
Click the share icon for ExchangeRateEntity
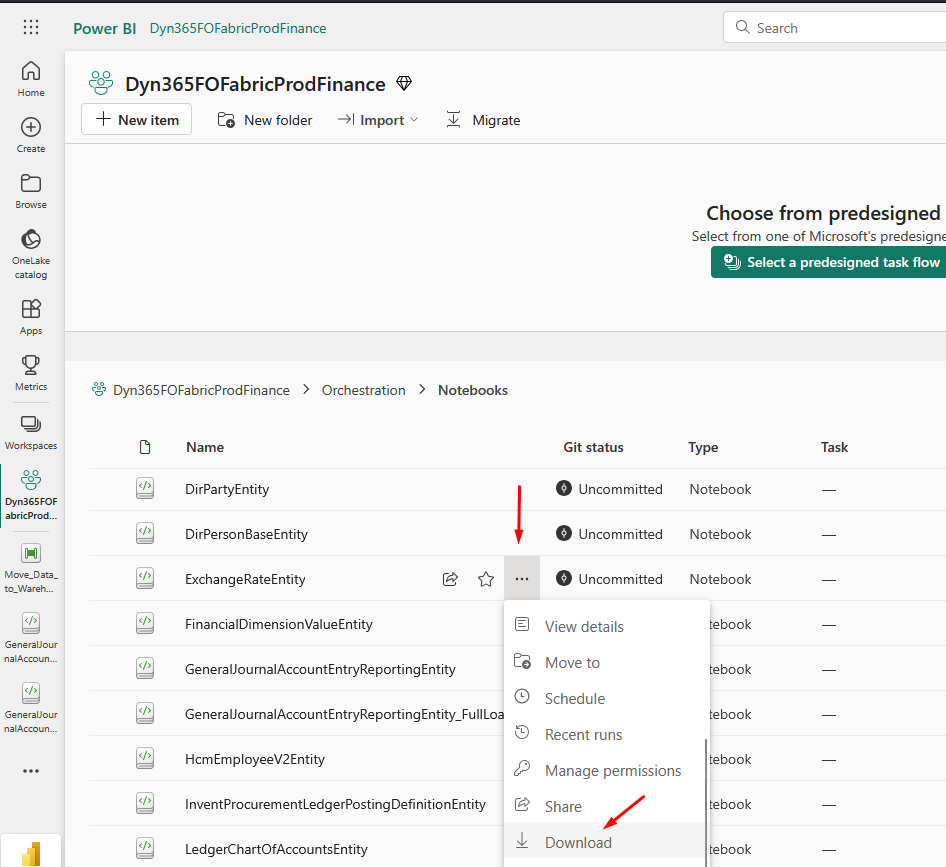tap(450, 579)
